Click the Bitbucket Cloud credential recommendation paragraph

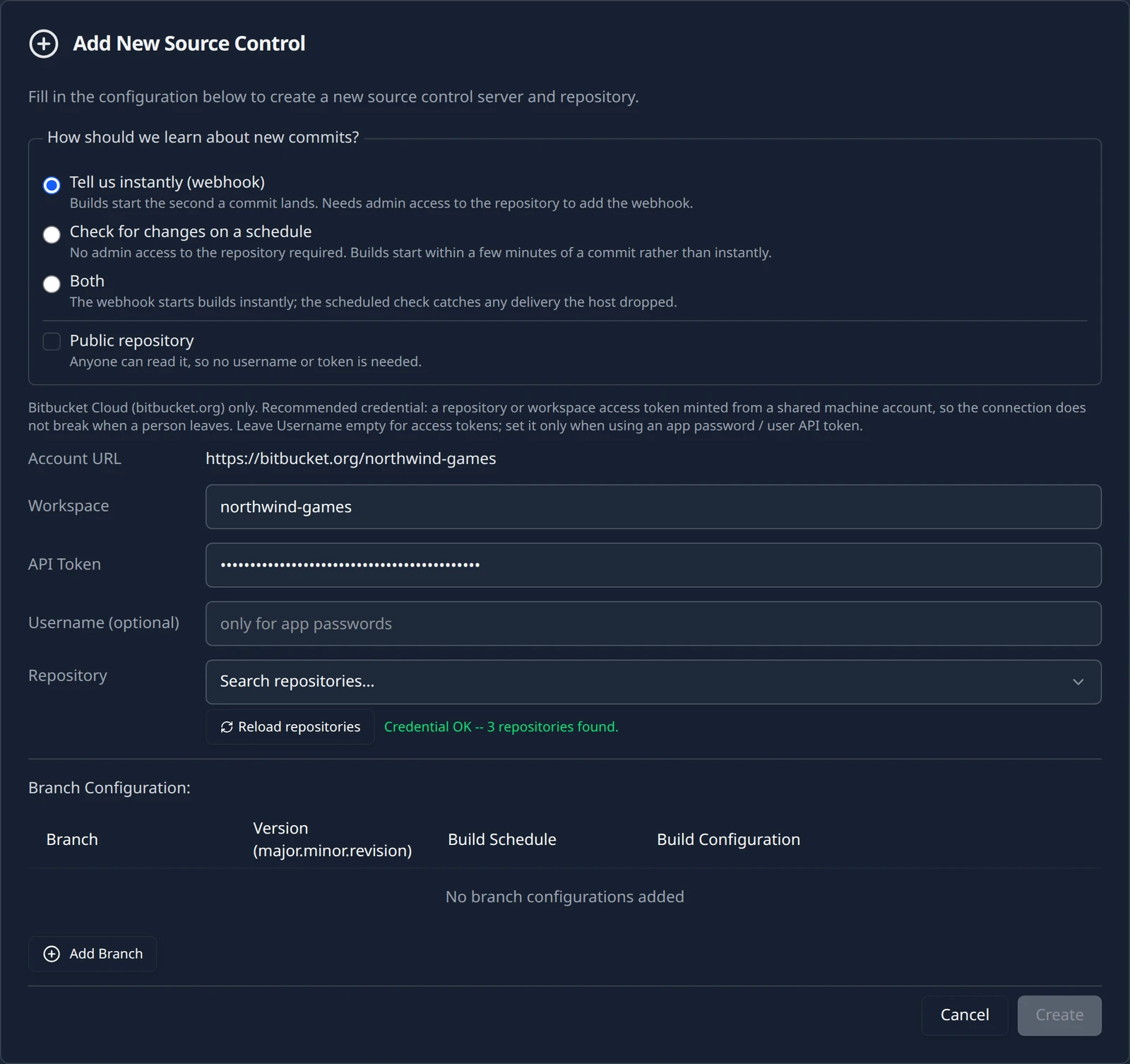click(x=557, y=417)
